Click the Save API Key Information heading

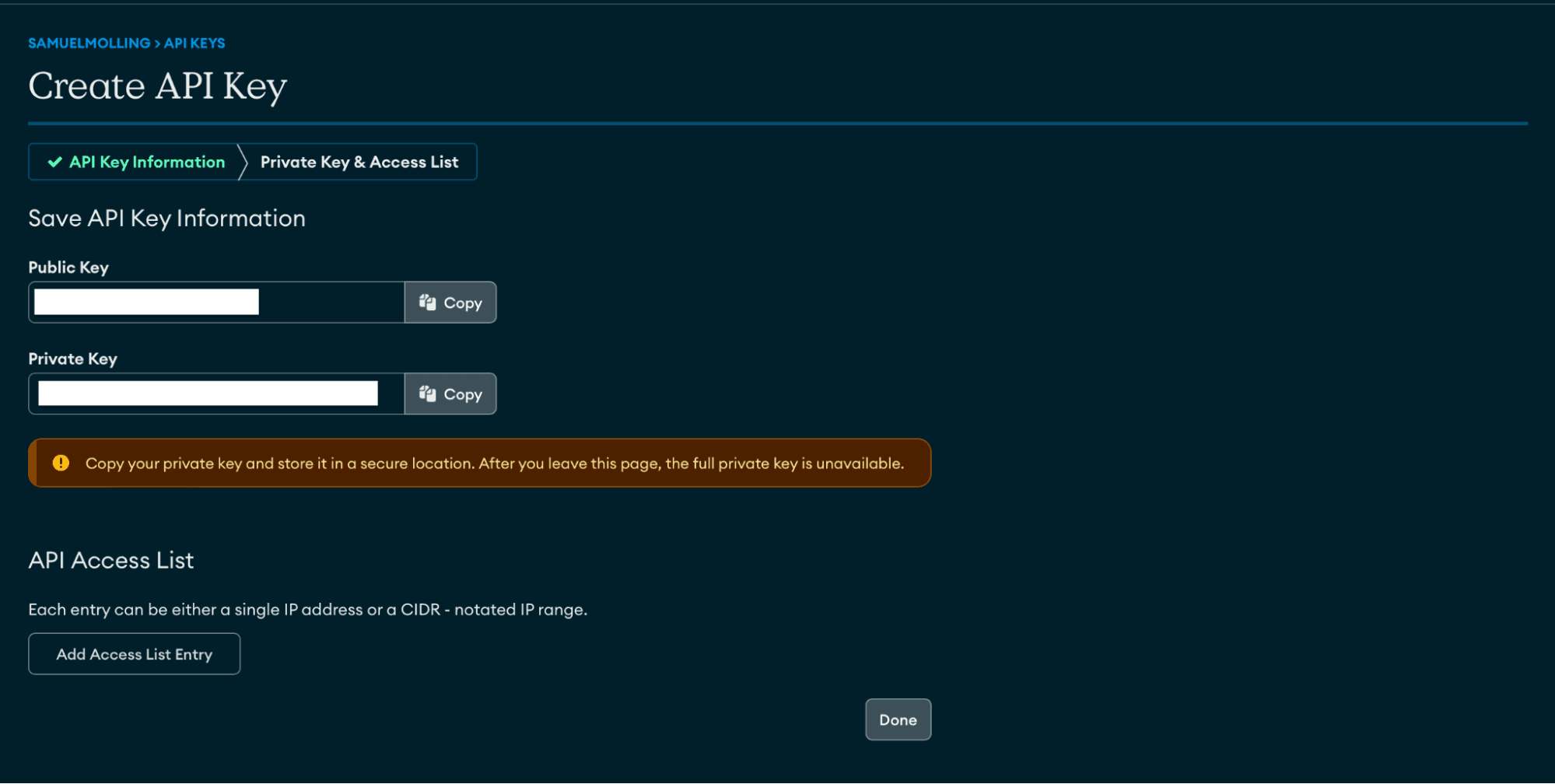point(166,219)
